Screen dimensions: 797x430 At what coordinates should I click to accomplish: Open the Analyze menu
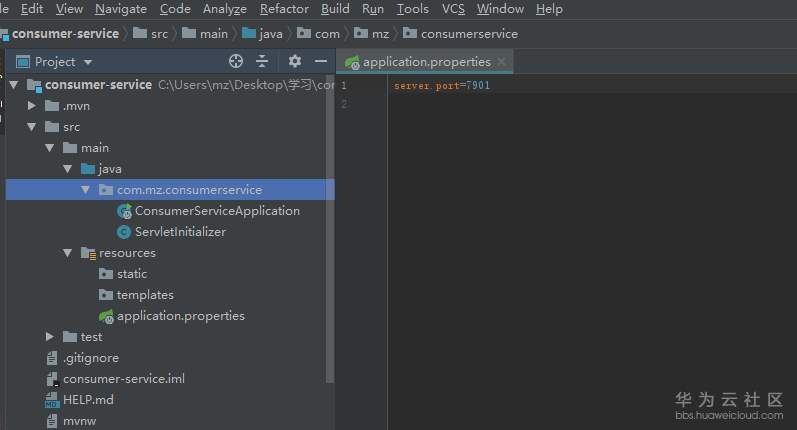pos(225,9)
